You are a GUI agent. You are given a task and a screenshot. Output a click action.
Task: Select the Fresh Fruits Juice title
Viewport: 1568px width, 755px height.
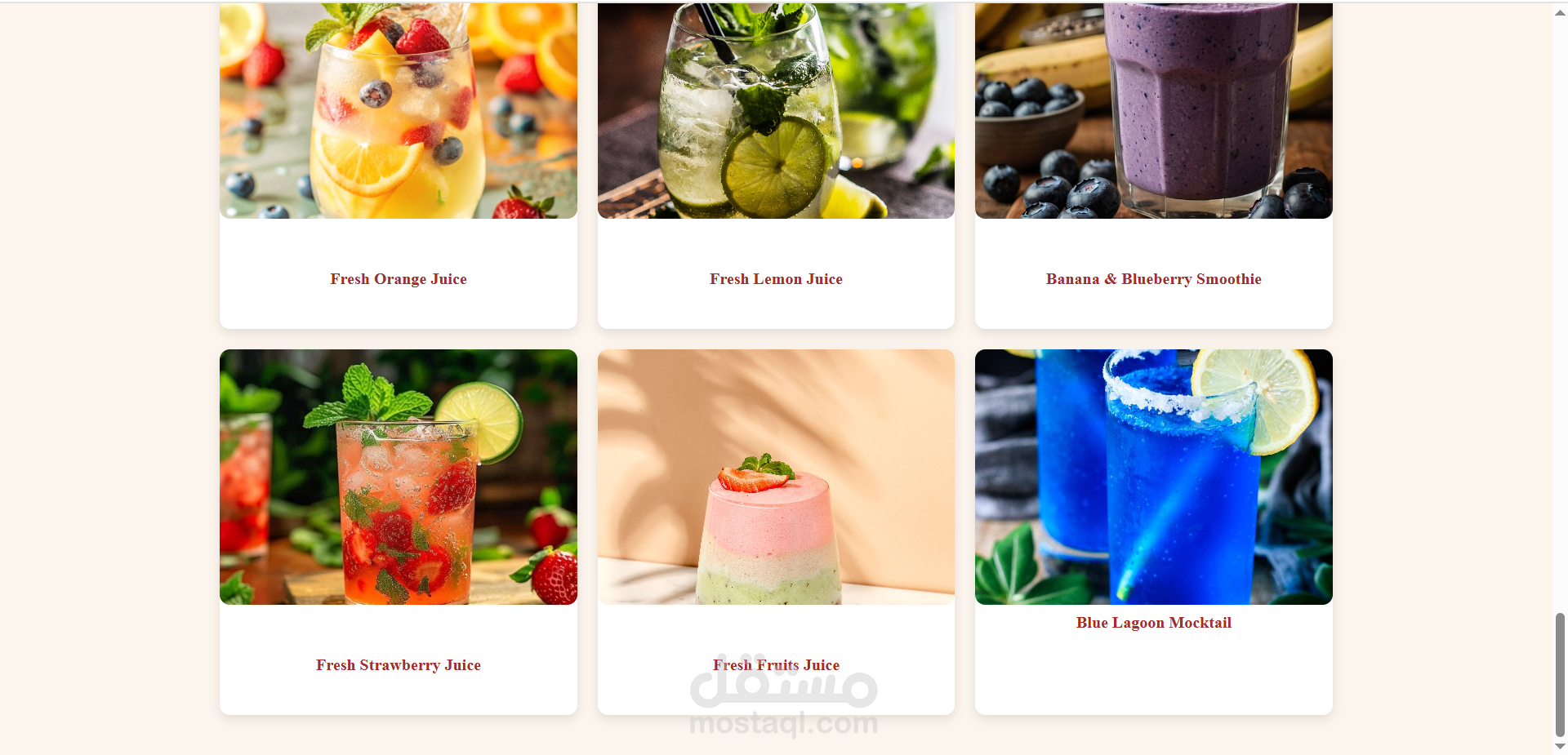coord(776,665)
